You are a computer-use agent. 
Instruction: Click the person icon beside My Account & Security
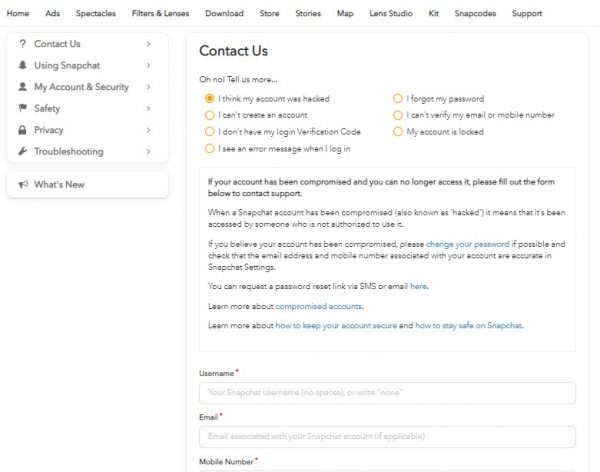[x=22, y=87]
